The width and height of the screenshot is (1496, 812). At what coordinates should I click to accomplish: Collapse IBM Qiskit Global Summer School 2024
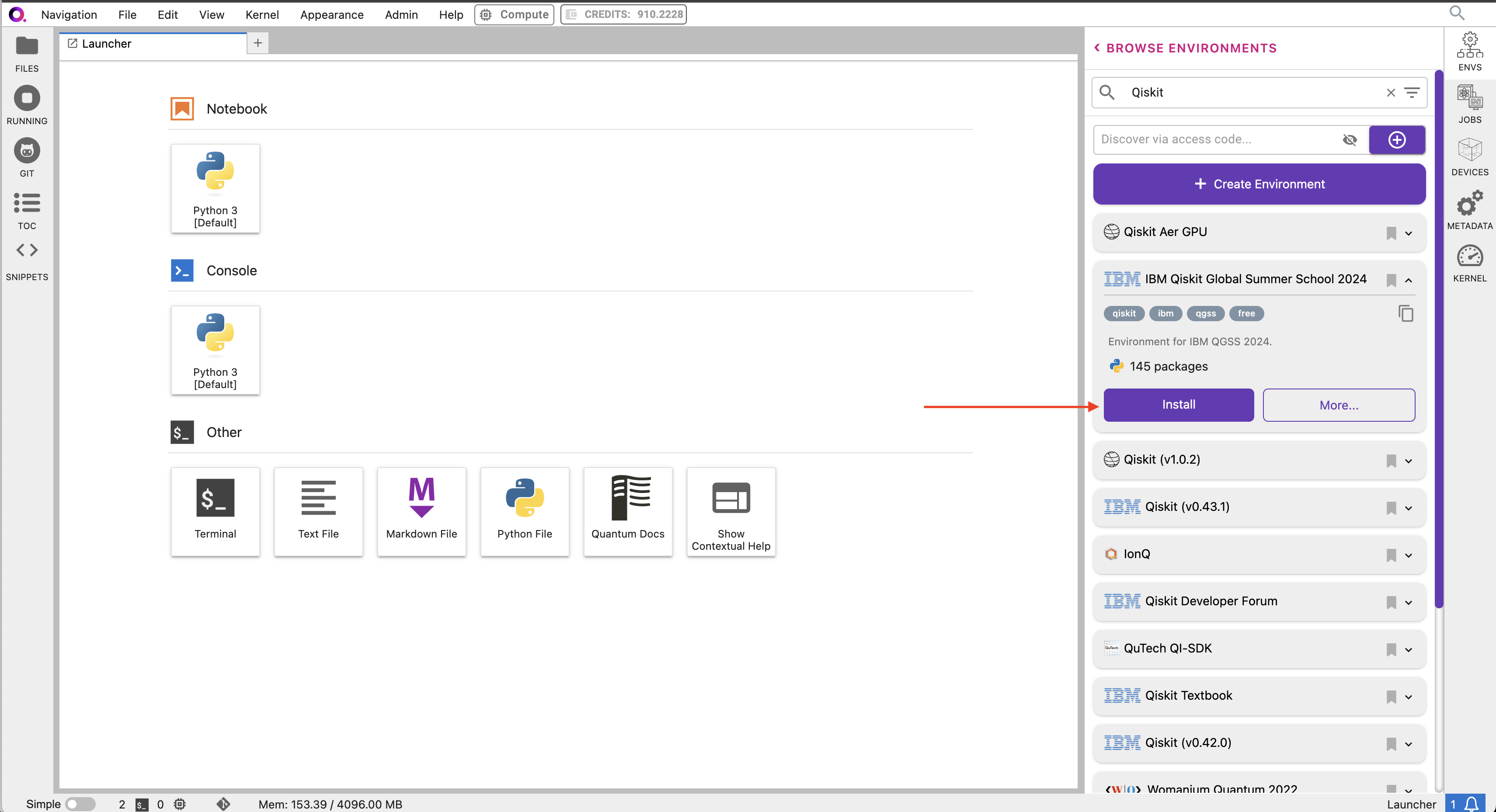tap(1408, 280)
